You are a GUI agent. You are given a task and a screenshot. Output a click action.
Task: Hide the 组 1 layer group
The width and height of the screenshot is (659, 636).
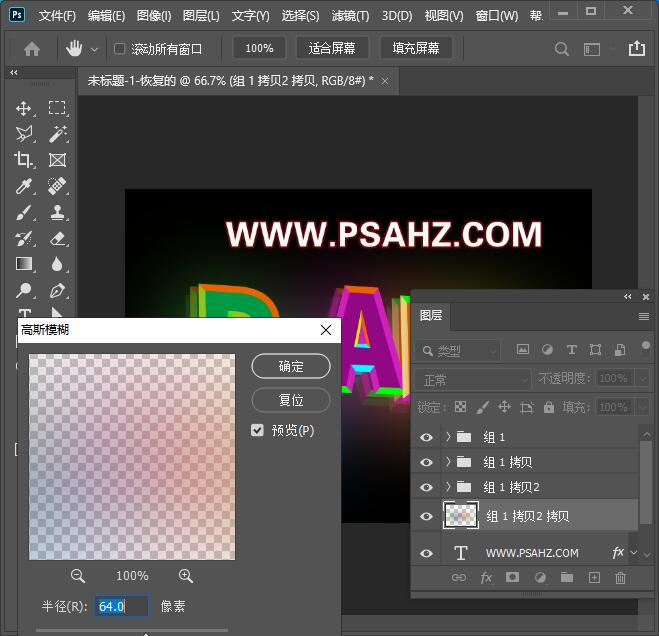point(426,437)
